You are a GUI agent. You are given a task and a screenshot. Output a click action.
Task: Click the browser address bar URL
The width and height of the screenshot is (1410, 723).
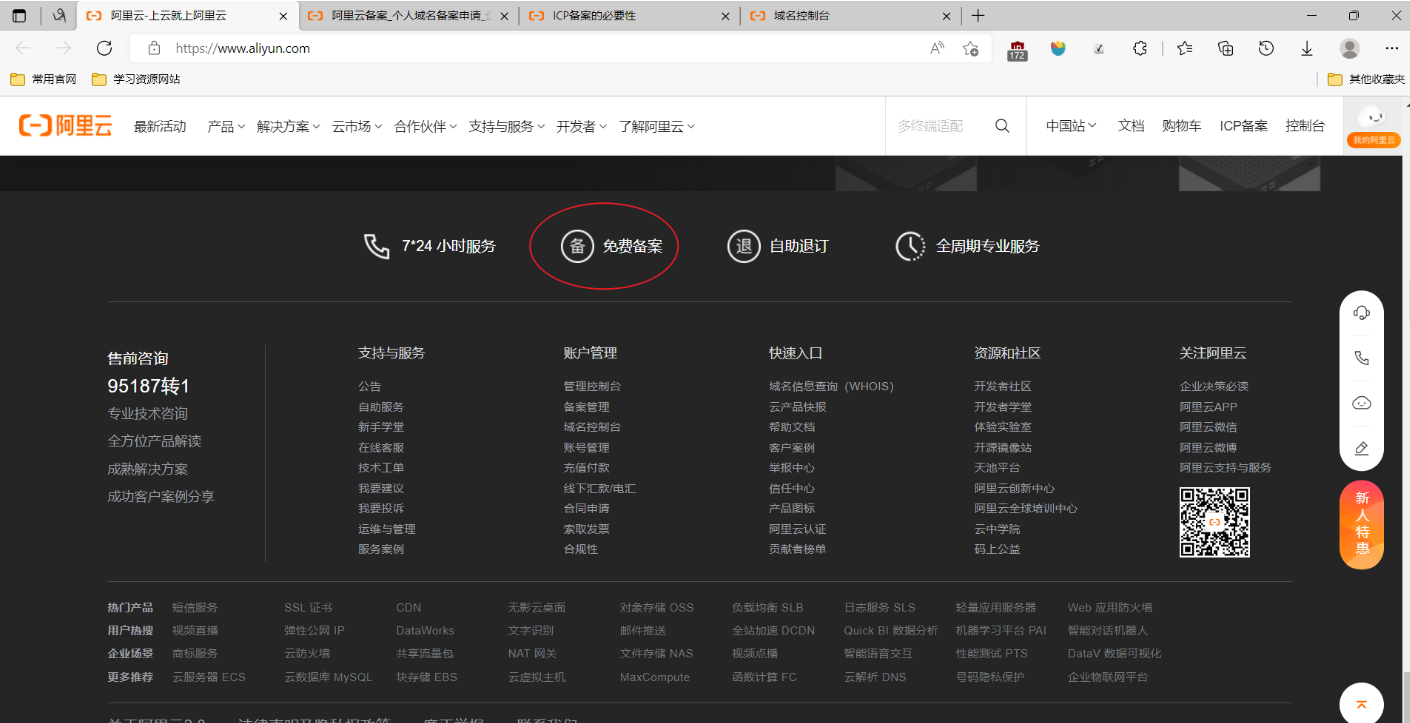click(x=243, y=48)
